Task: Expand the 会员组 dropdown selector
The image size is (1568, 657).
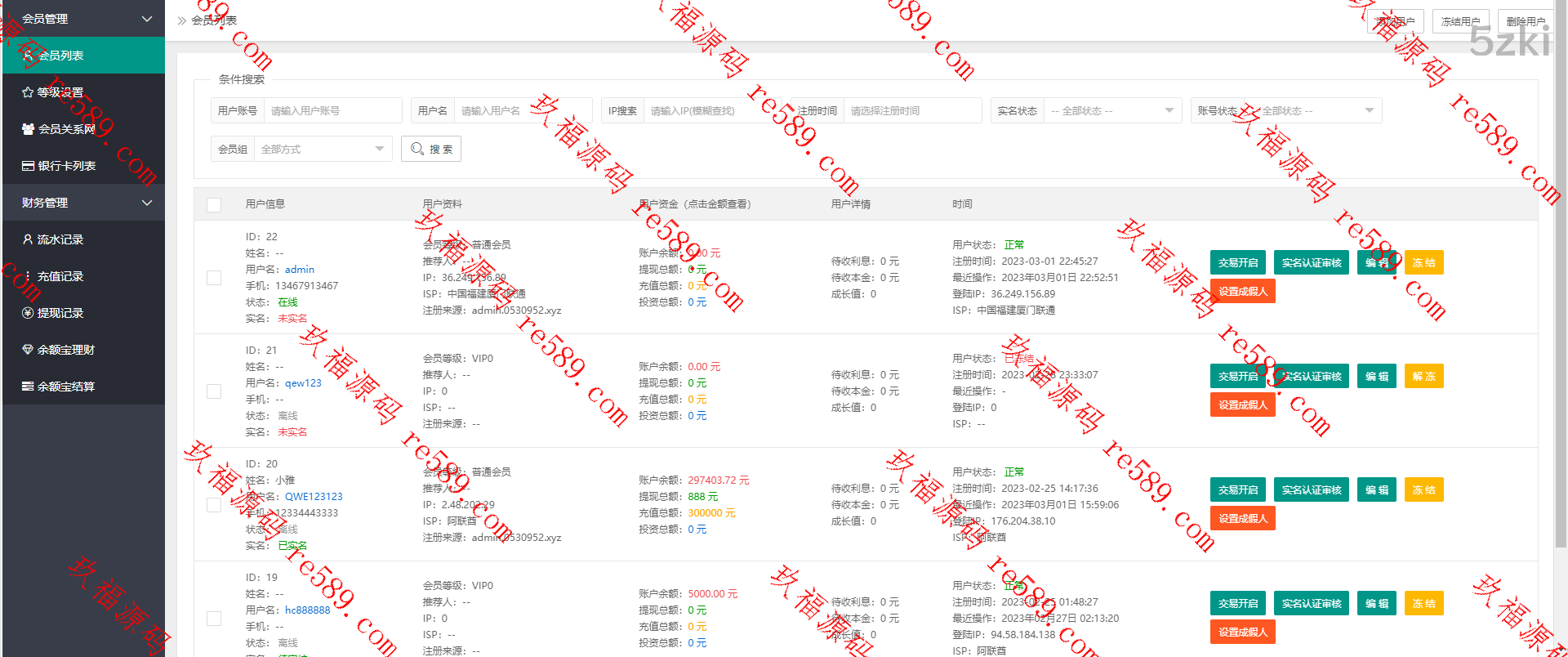Action: (x=322, y=150)
